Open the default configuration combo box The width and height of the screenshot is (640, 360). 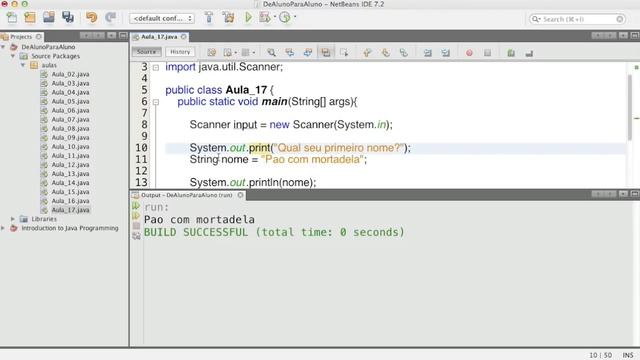point(162,18)
